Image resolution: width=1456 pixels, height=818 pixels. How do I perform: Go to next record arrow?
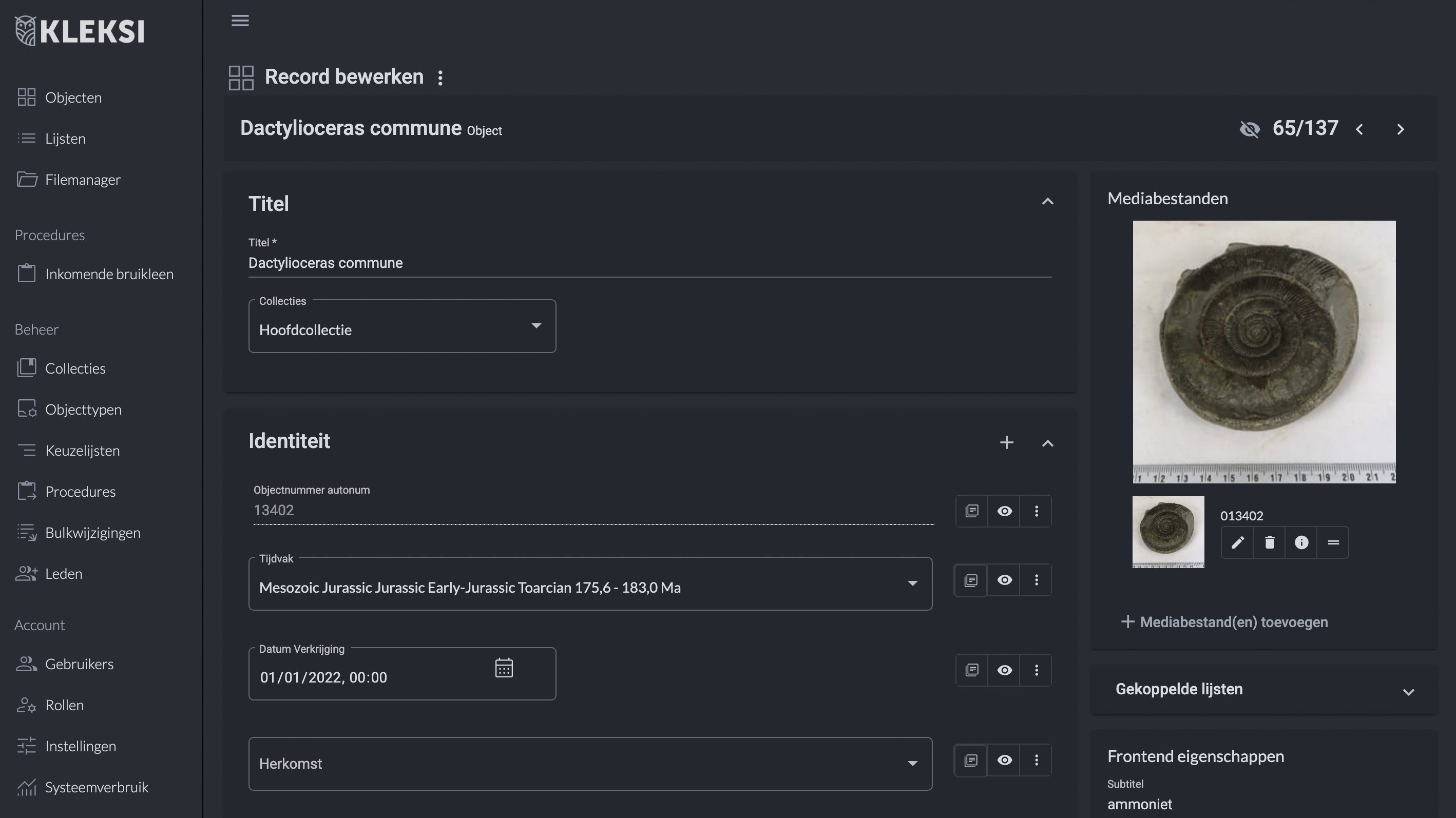point(1400,129)
